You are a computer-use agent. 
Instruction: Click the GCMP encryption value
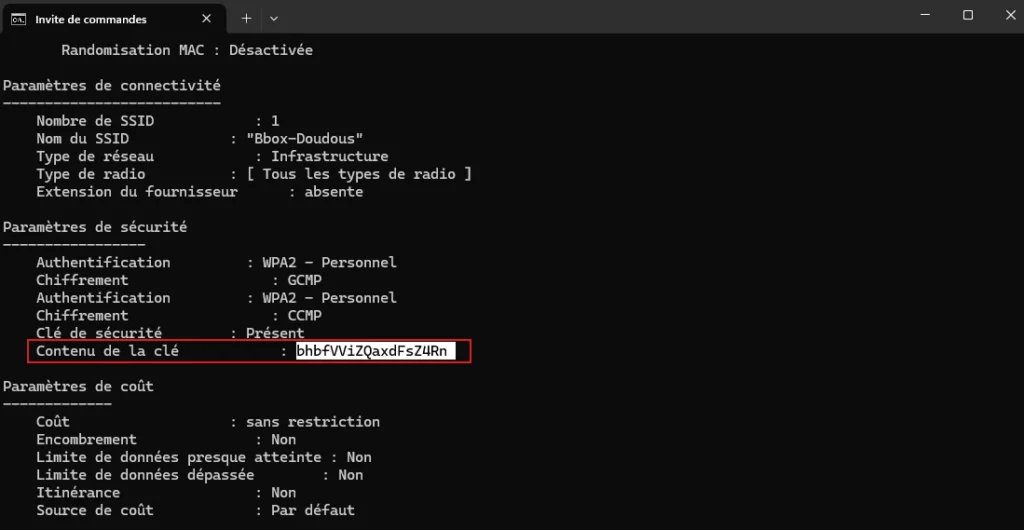pos(305,280)
